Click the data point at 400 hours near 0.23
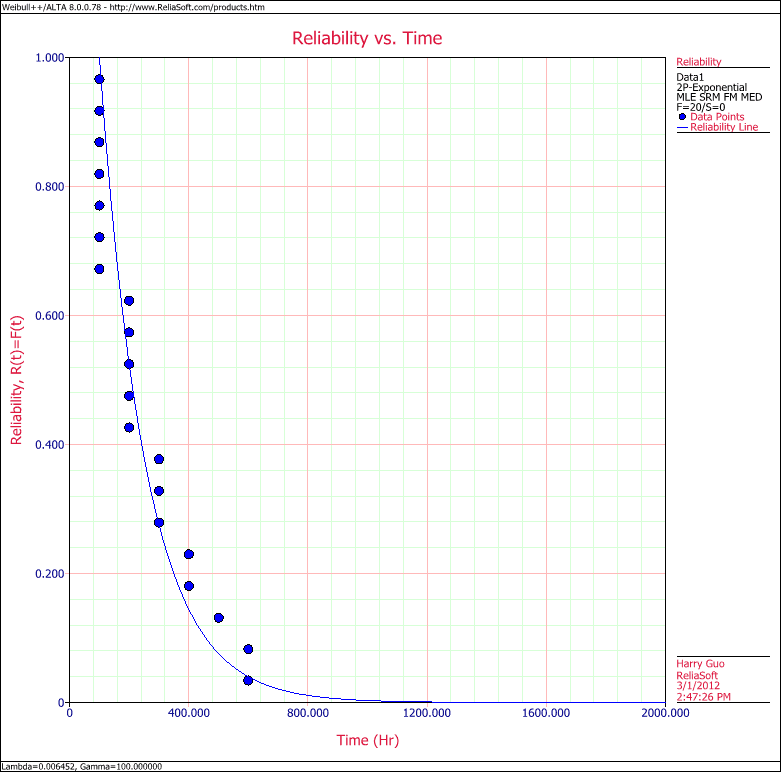This screenshot has height=772, width=781. click(x=189, y=554)
